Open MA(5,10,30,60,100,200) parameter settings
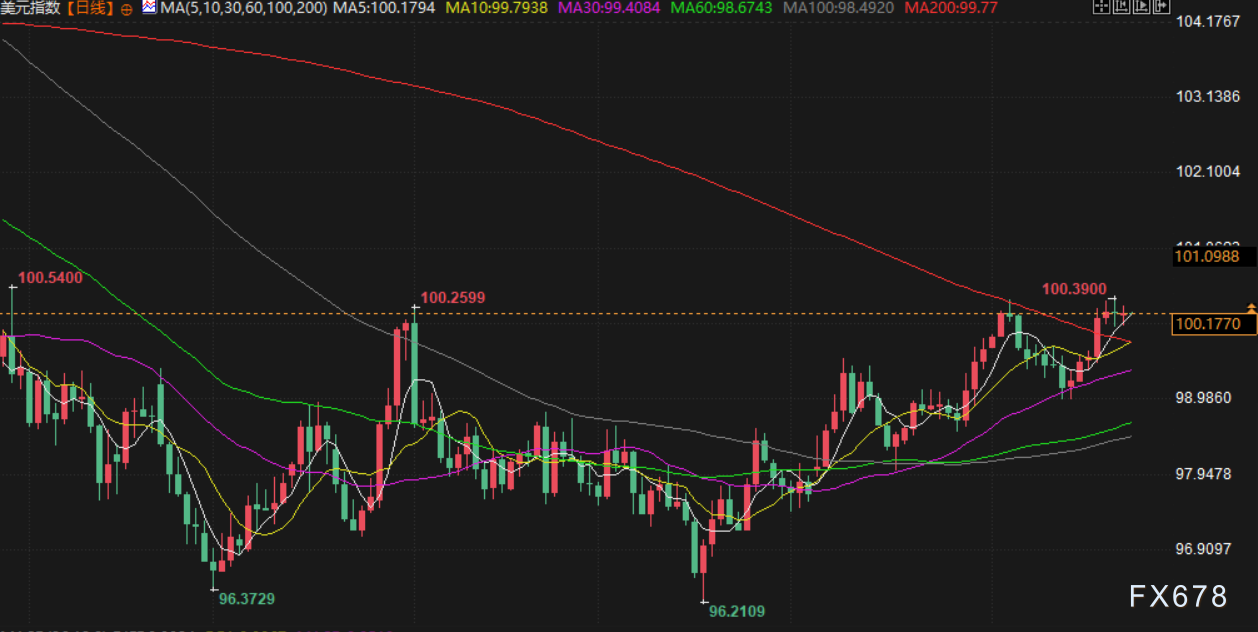The width and height of the screenshot is (1258, 632). [x=245, y=8]
